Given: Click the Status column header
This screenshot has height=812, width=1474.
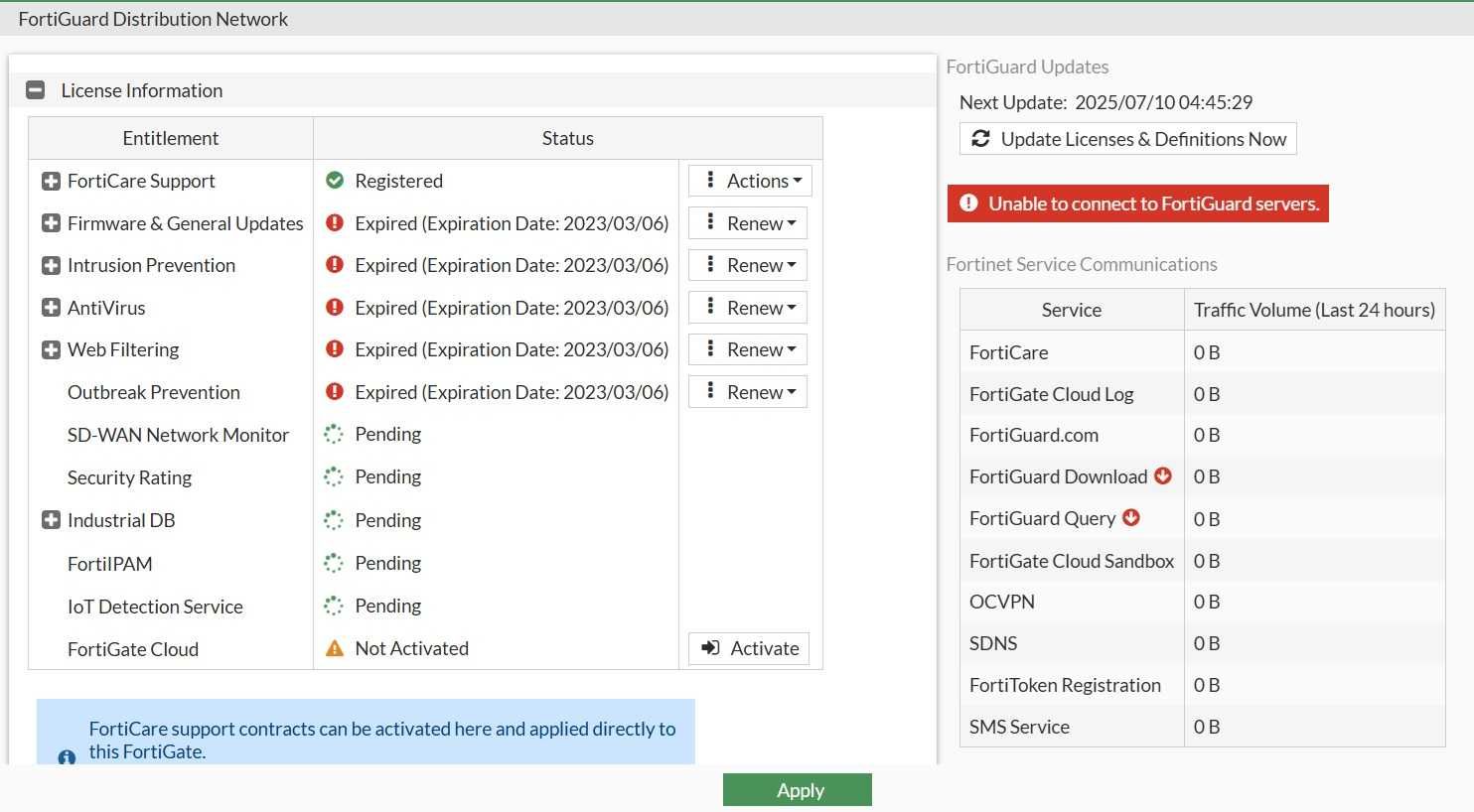Looking at the screenshot, I should coord(568,138).
